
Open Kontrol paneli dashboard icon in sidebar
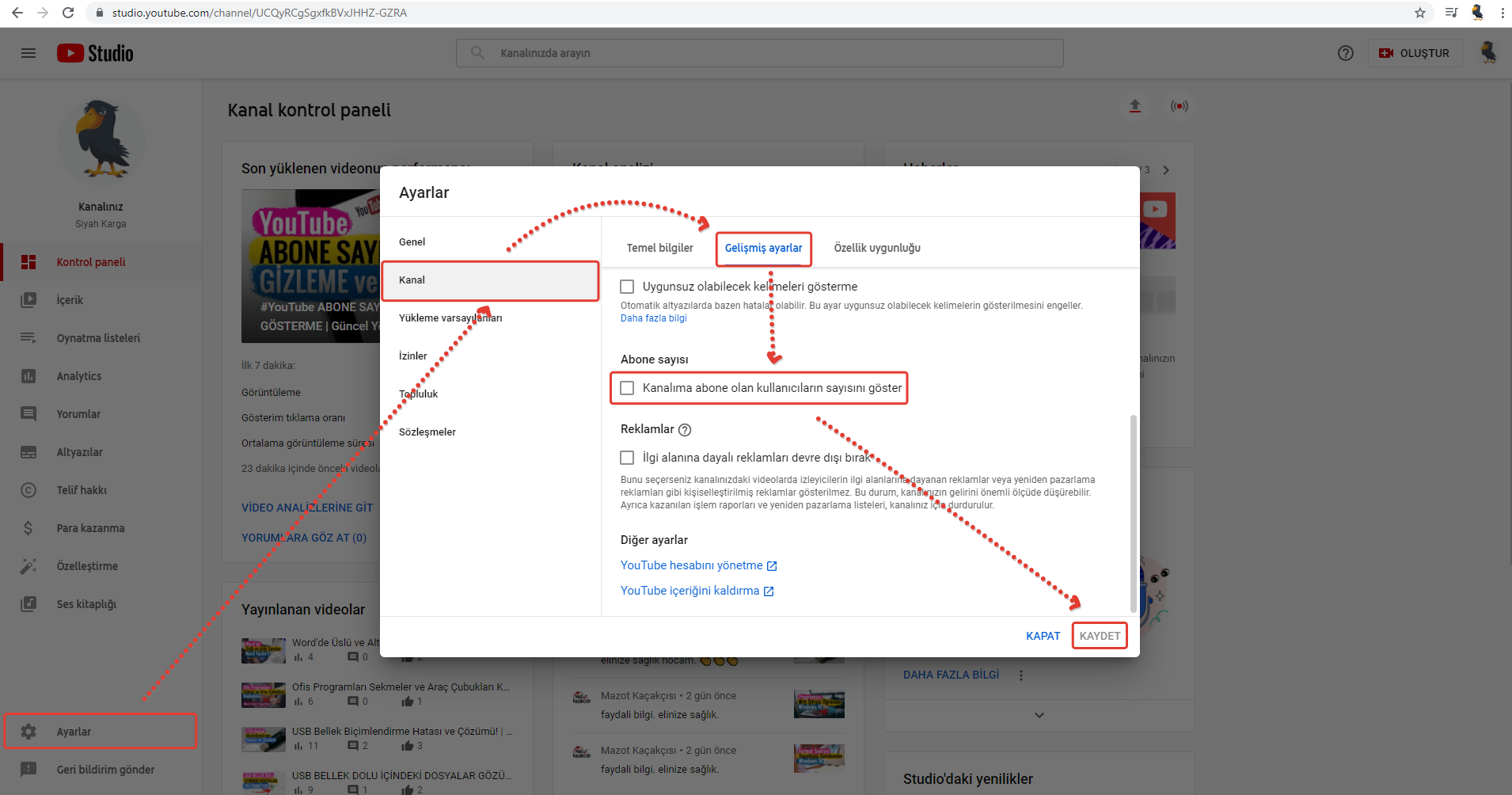pyautogui.click(x=28, y=262)
